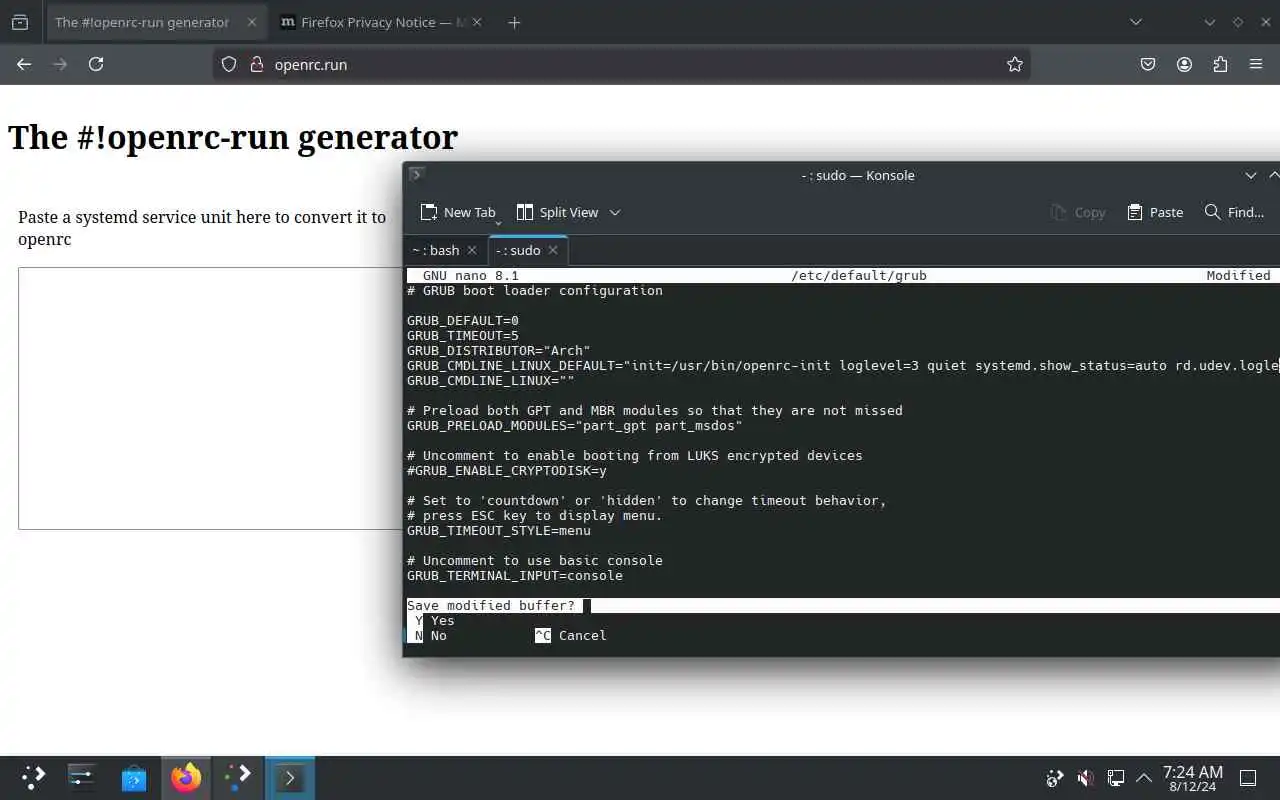1280x800 pixels.
Task: Open the clock showing 7:24 AM
Action: coord(1192,777)
